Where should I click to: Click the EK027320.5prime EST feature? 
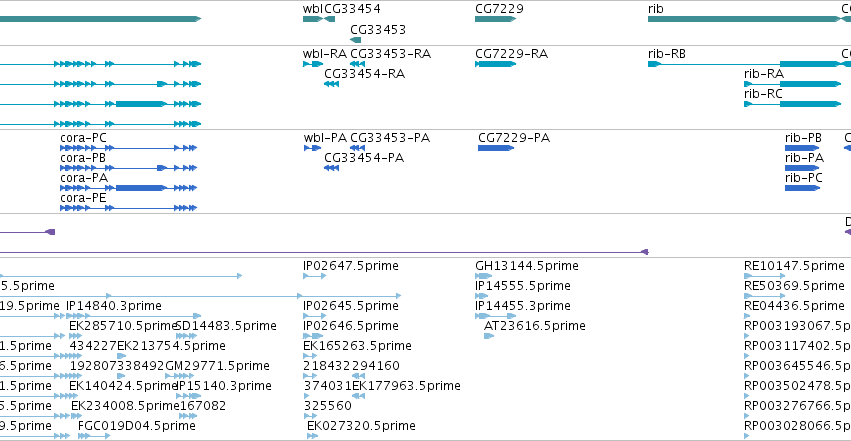pos(313,436)
